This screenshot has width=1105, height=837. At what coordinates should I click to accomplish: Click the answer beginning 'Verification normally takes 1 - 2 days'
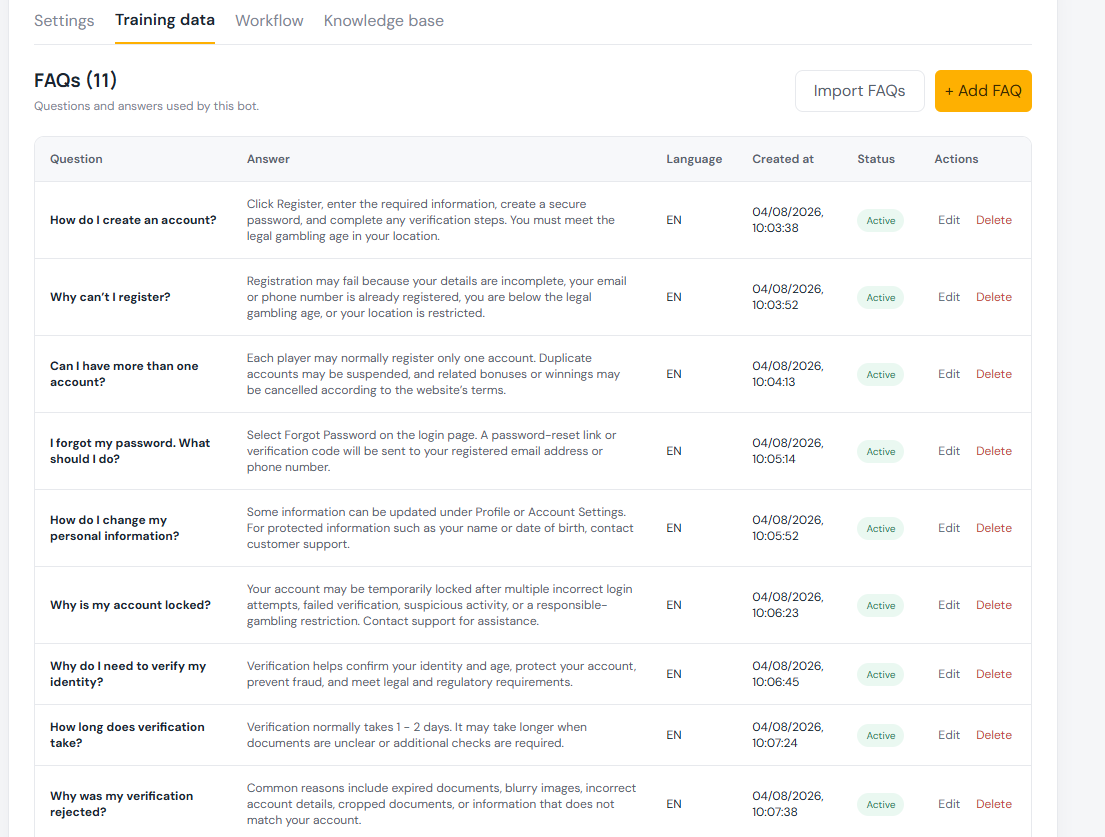[x=416, y=734]
